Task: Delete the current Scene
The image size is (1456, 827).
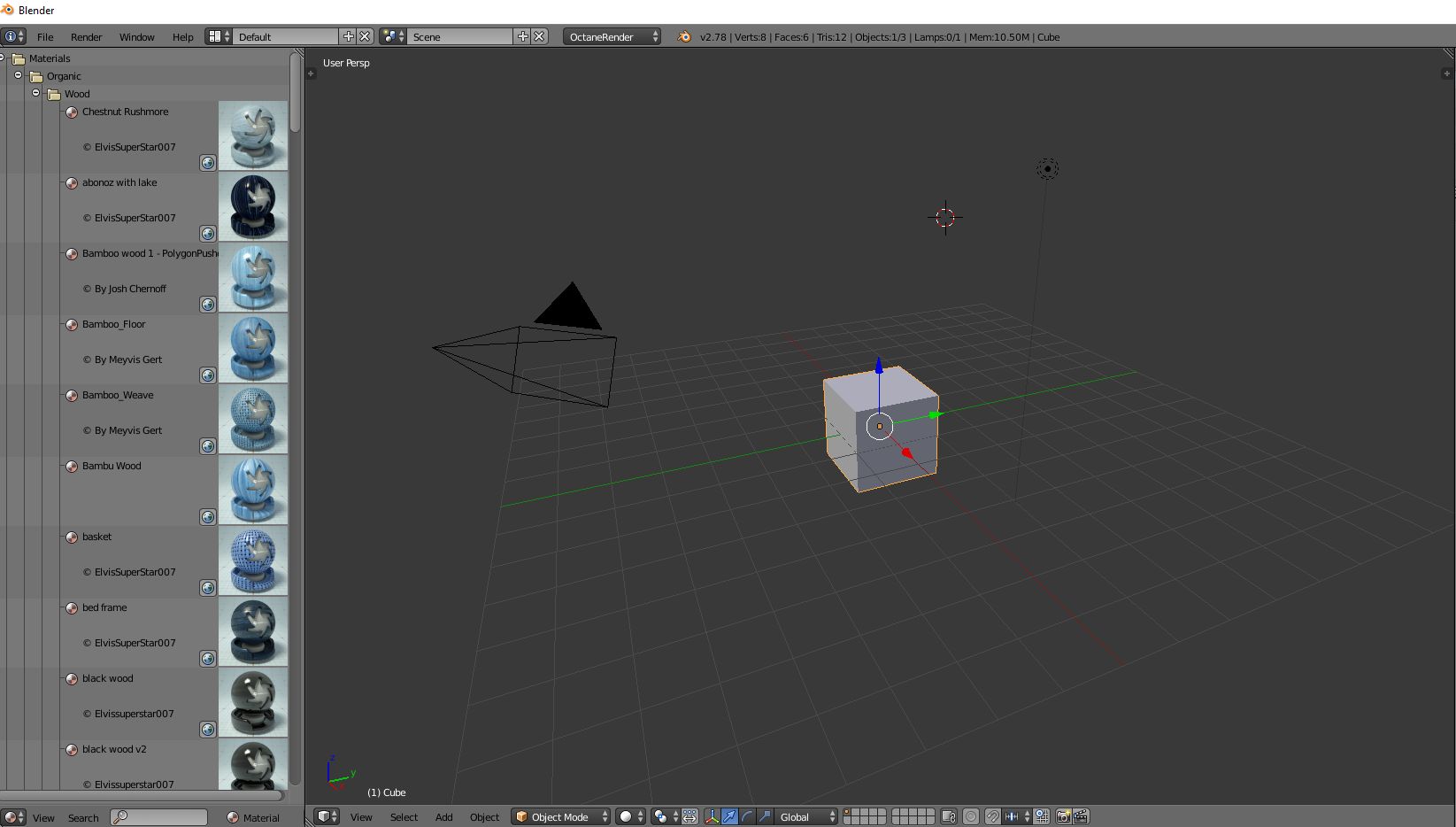Action: (539, 36)
